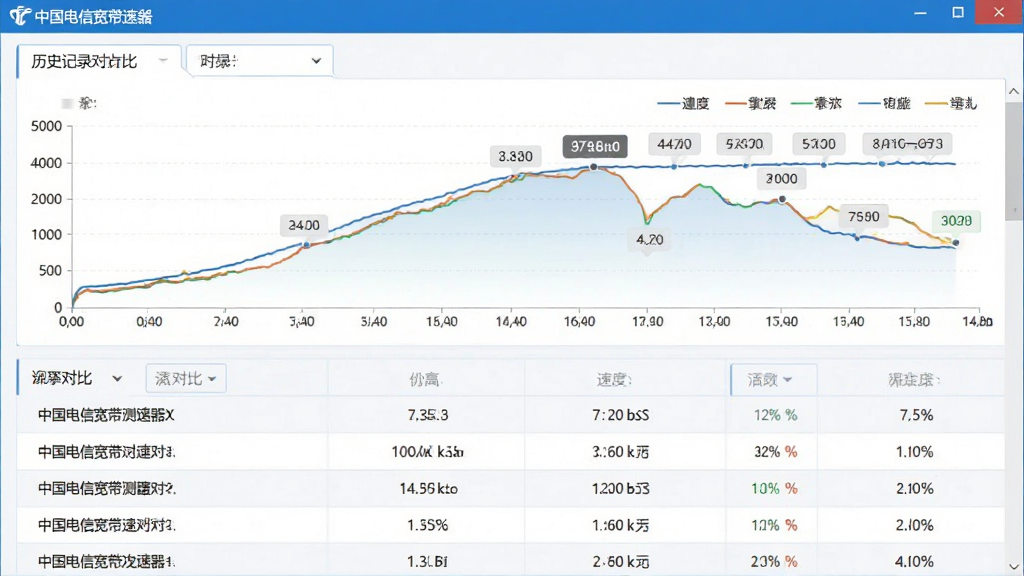1024x576 pixels.
Task: Open the dropdown next to the history tab
Action: 260,61
